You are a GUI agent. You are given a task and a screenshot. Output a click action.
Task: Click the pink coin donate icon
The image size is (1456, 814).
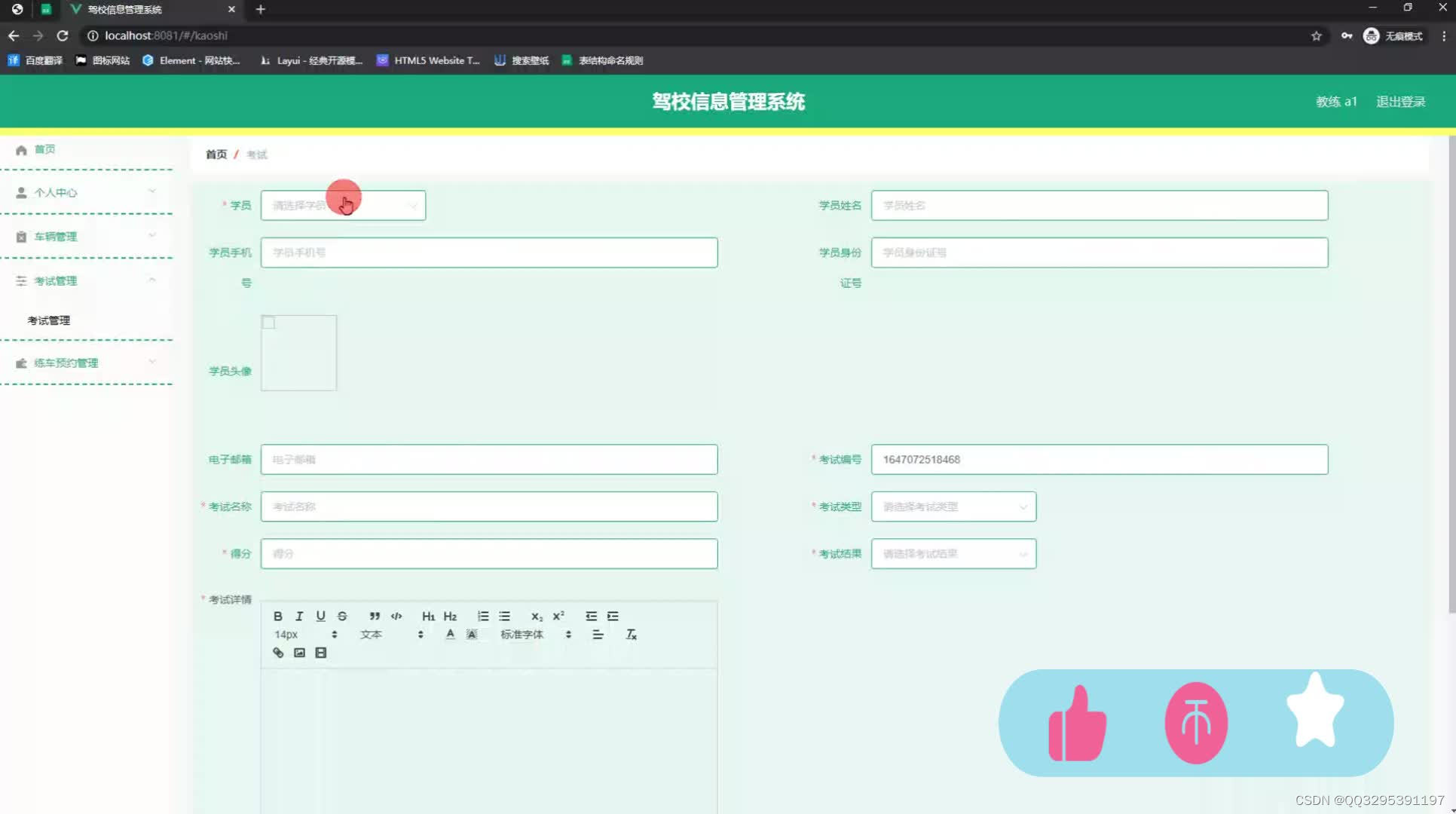(x=1196, y=723)
